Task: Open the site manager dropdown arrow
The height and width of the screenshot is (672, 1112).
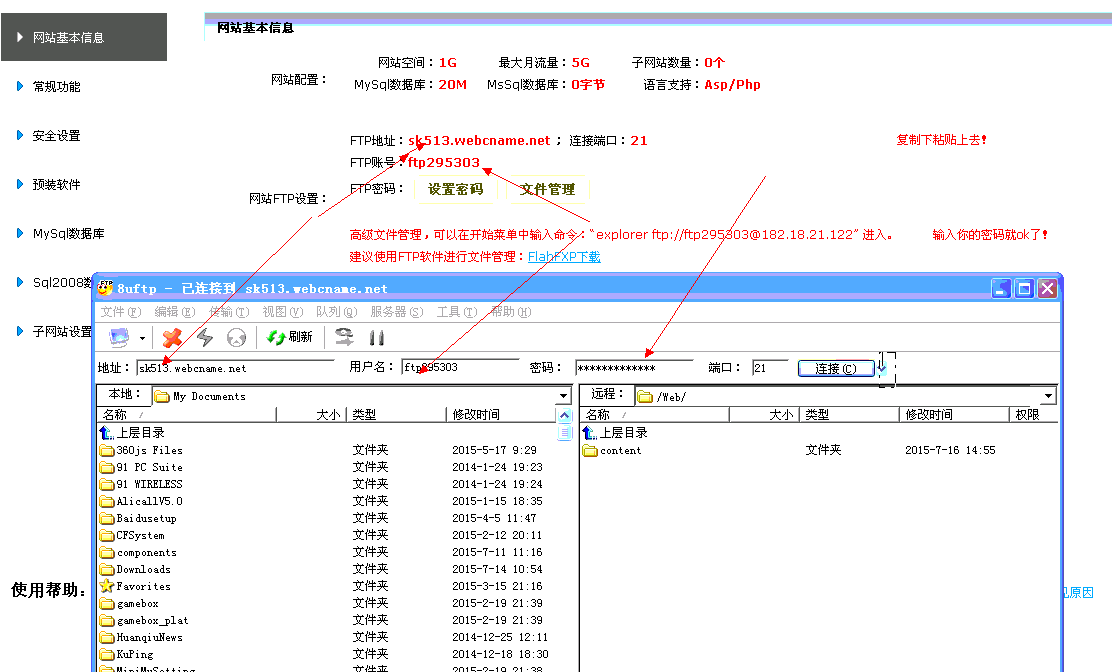Action: pyautogui.click(x=143, y=338)
